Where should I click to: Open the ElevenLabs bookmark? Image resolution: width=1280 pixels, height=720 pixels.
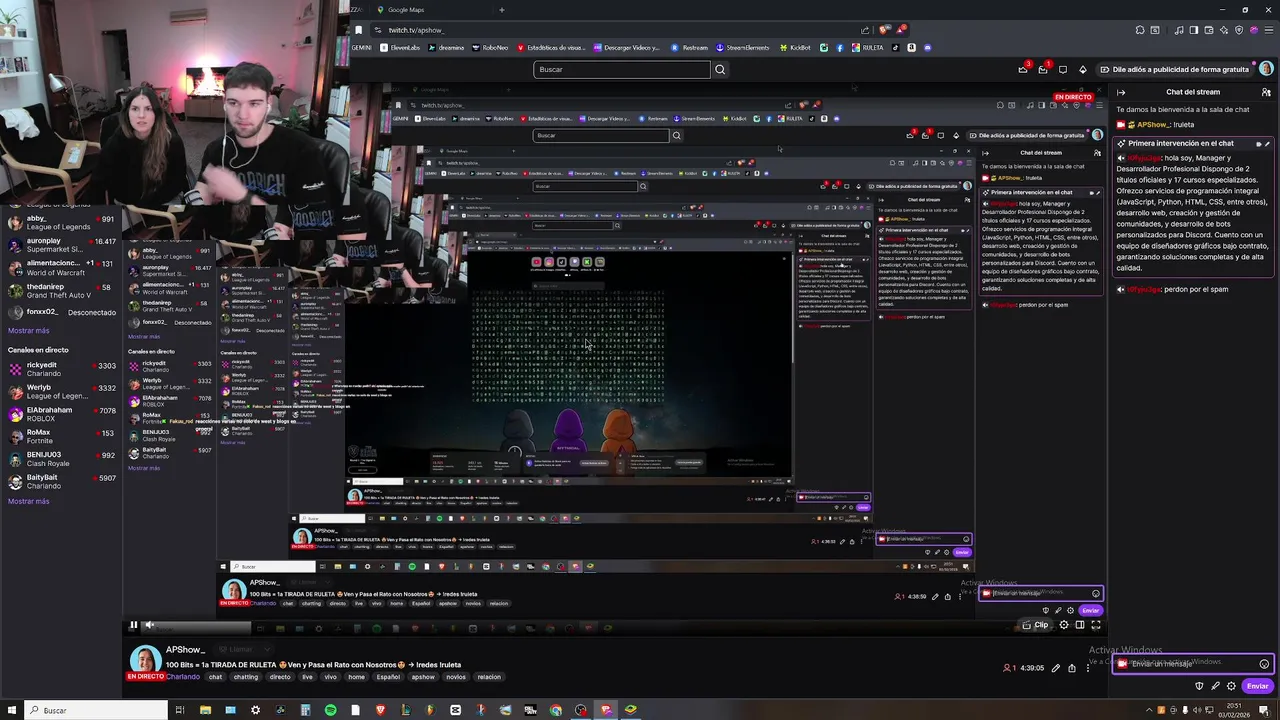(x=401, y=48)
